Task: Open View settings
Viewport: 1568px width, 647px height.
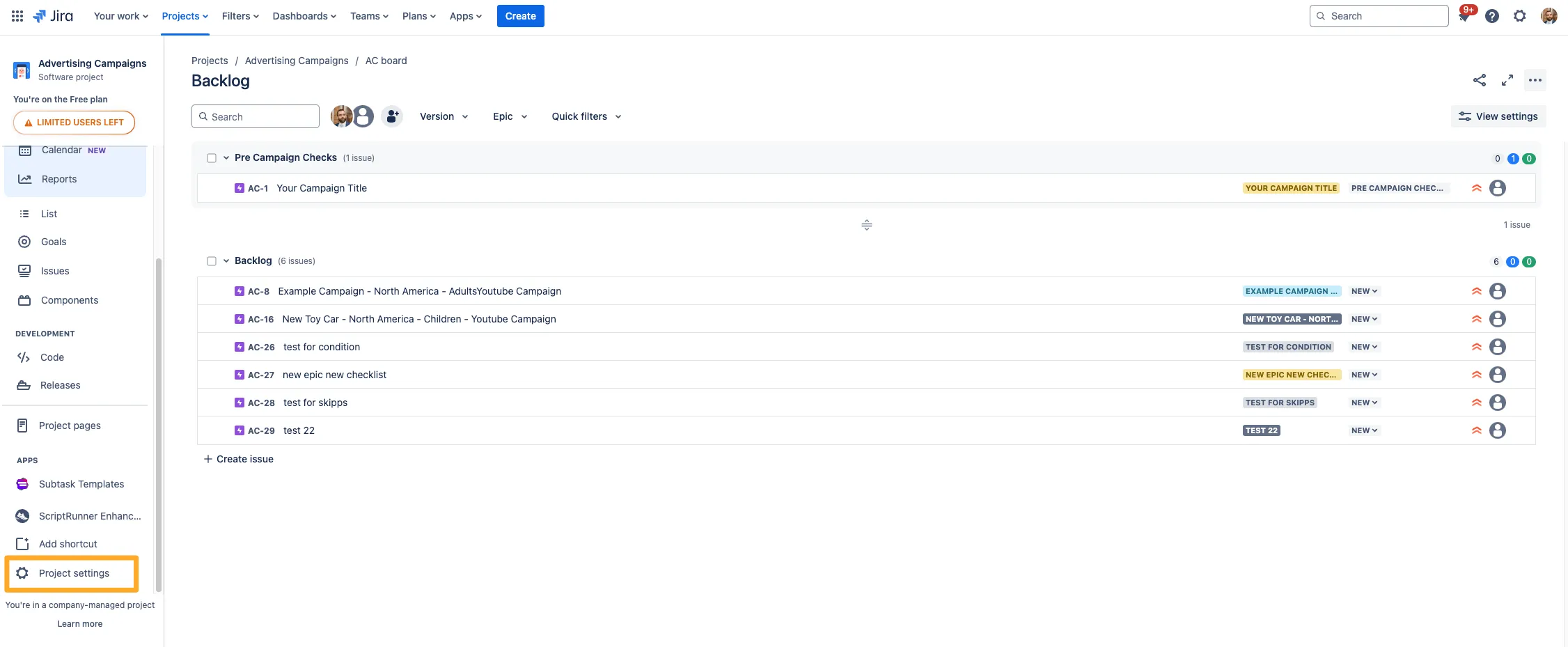Action: point(1498,116)
